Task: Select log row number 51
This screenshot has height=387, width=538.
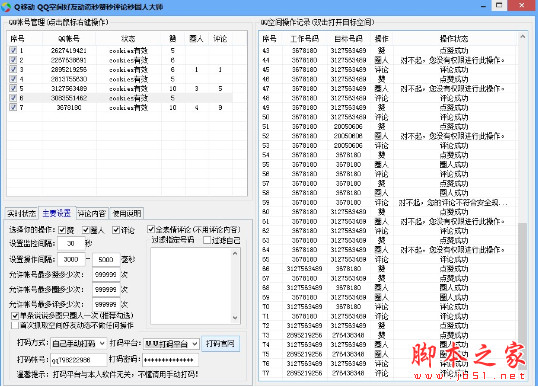Action: point(388,126)
